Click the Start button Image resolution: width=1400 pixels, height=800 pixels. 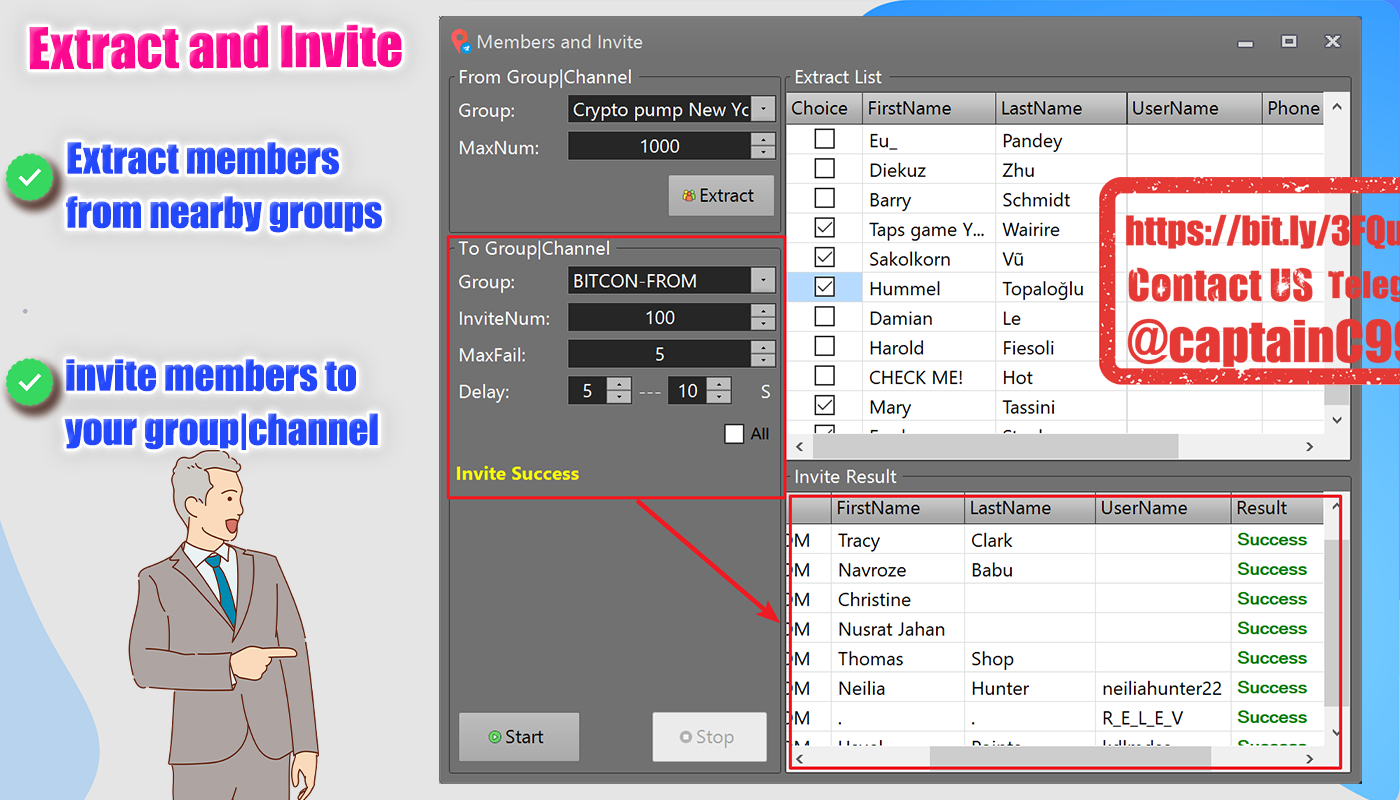click(x=519, y=737)
